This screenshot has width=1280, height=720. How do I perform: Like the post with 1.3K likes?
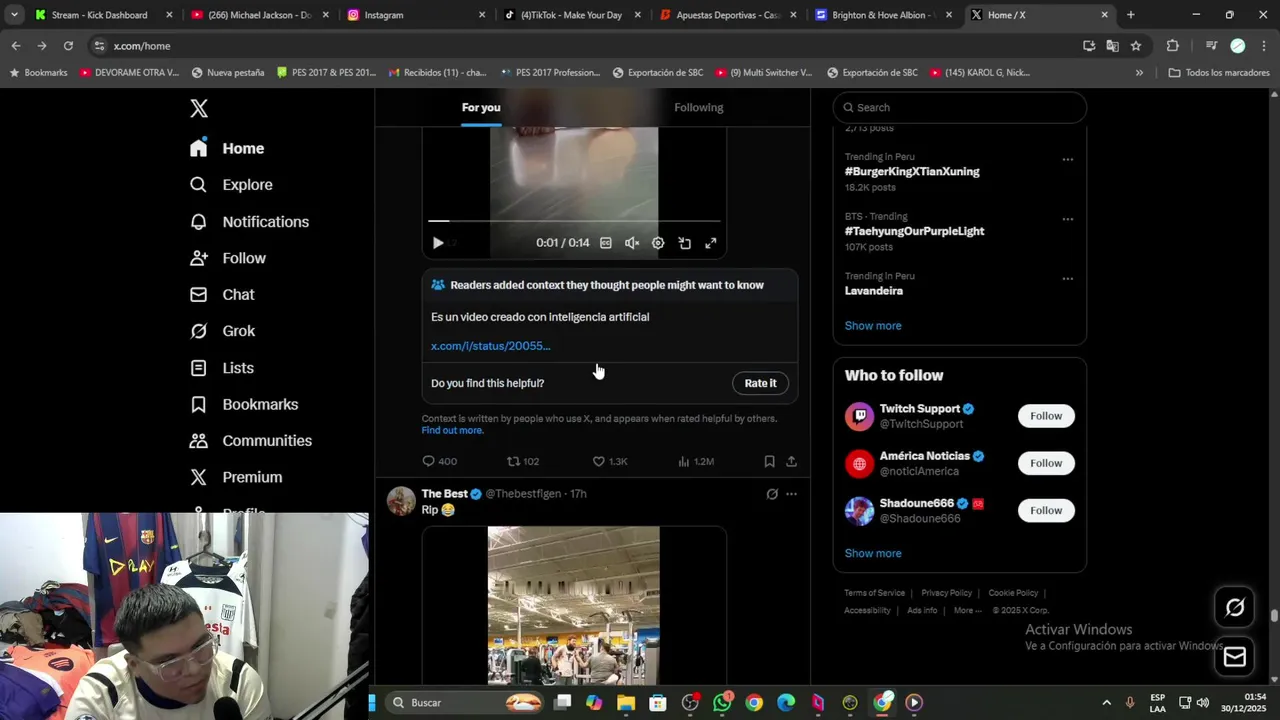coord(610,461)
